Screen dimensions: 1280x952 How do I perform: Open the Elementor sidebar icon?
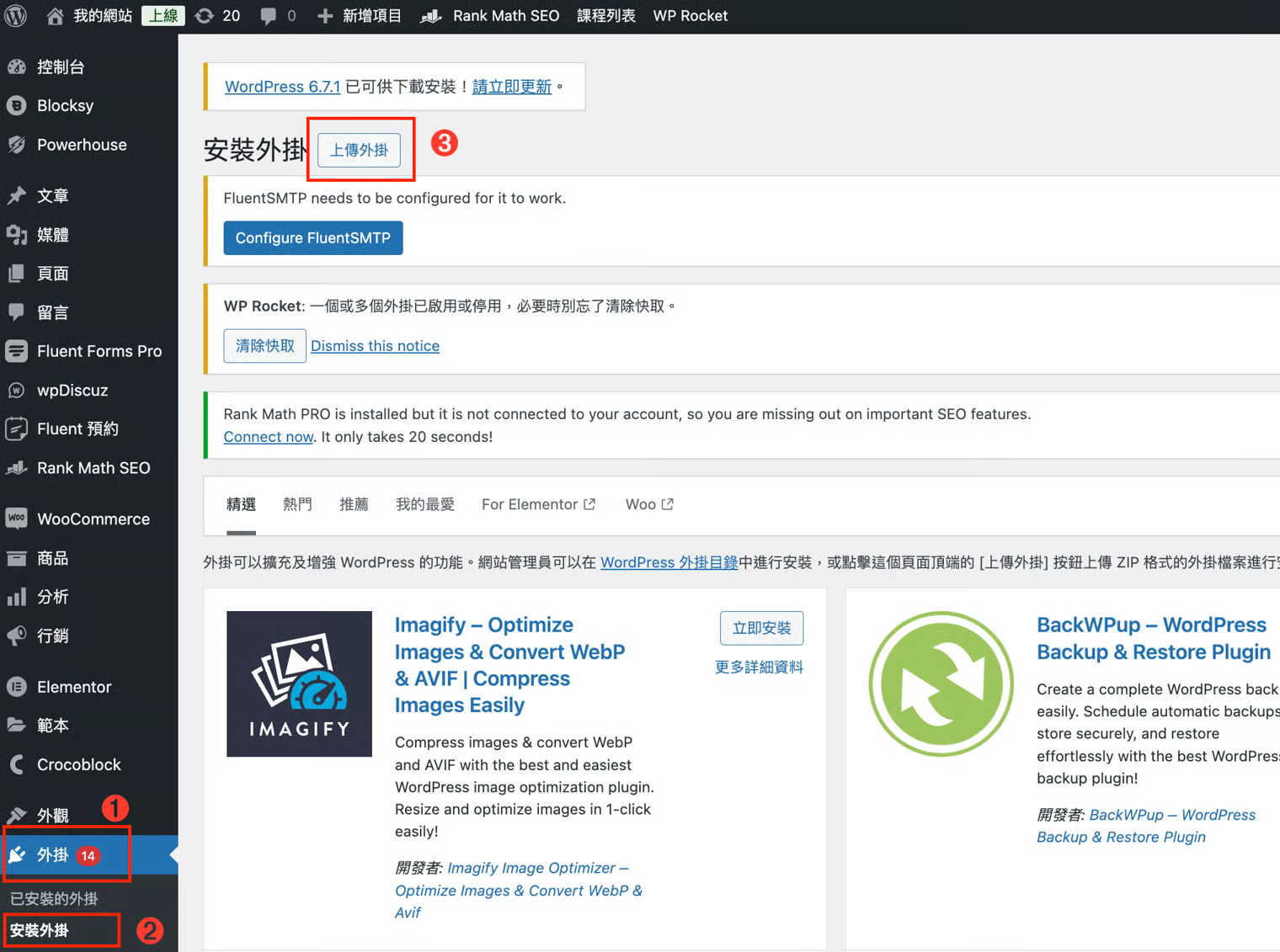pos(17,687)
